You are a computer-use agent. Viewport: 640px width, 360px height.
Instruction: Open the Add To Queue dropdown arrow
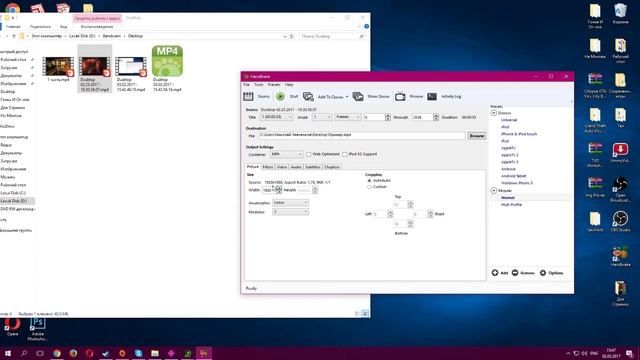click(x=347, y=97)
